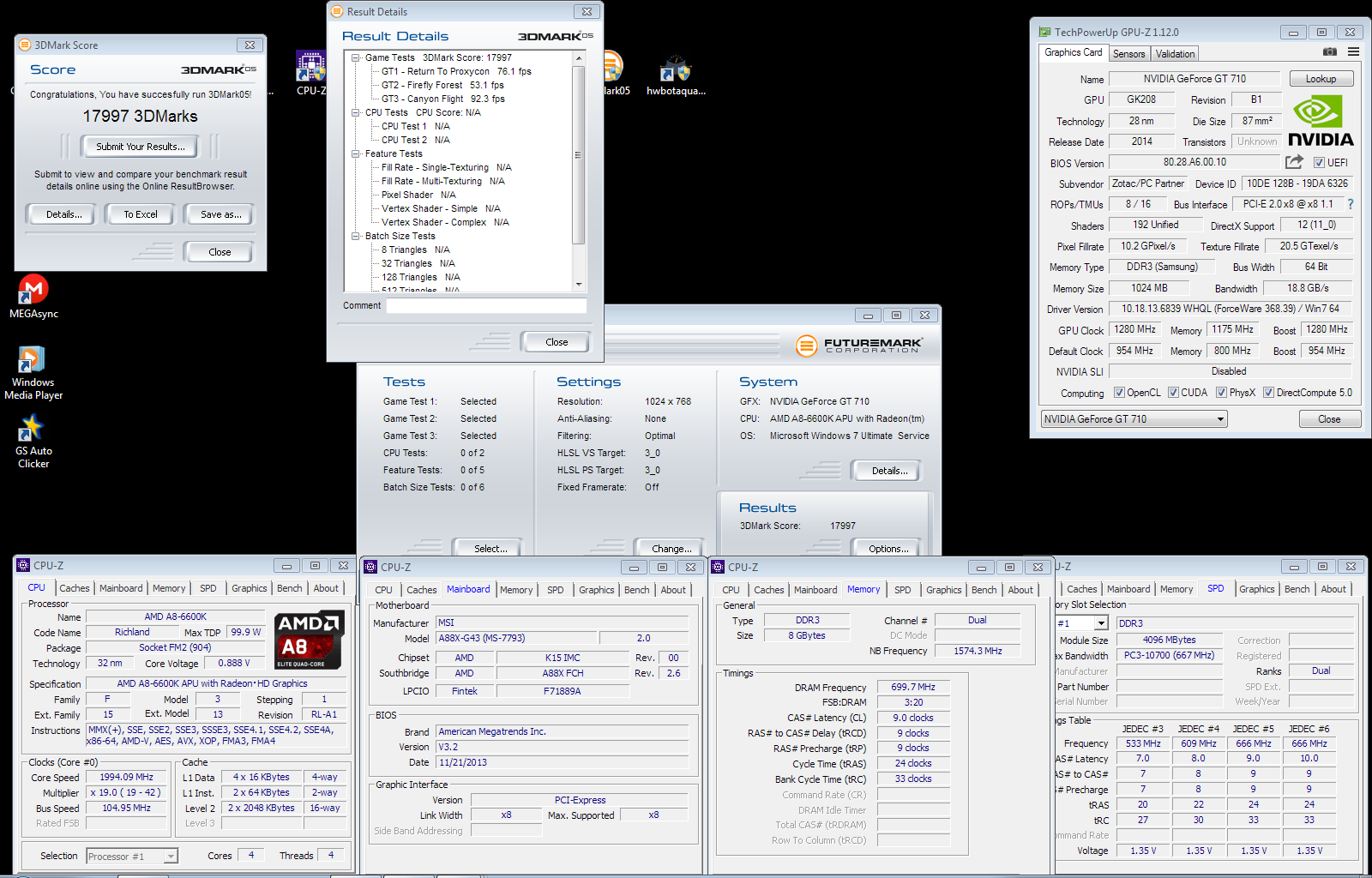The width and height of the screenshot is (1372, 878).
Task: Click the DRAM Frequency value 699.7 MHz
Action: pos(913,687)
